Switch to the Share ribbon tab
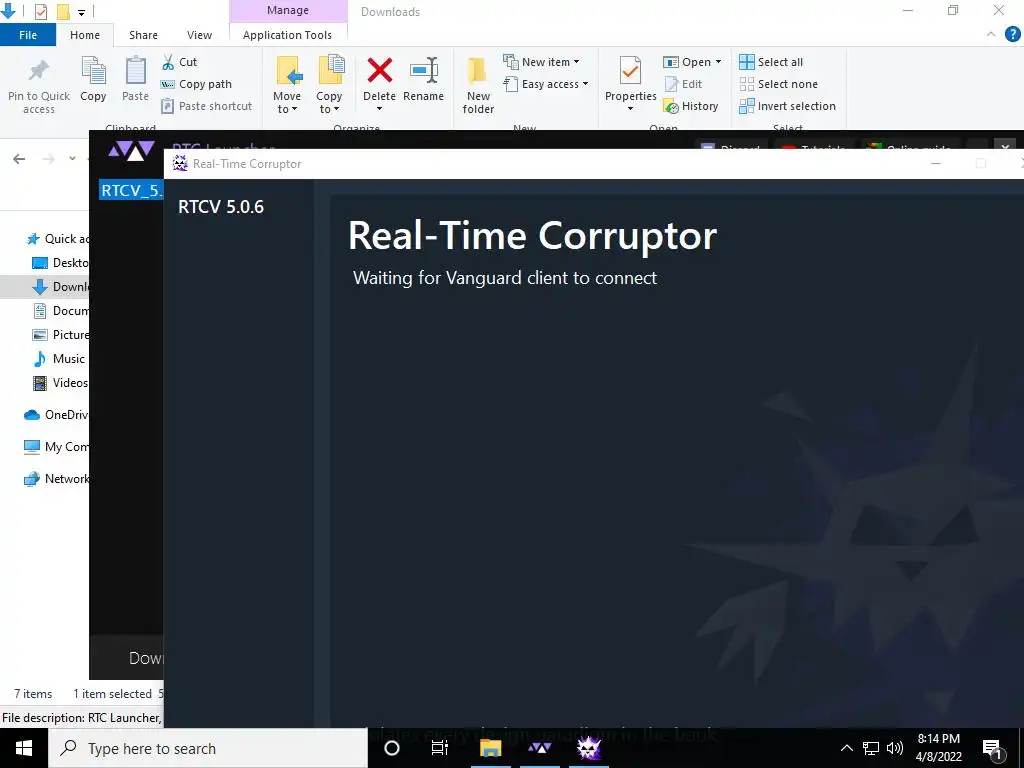 click(143, 35)
